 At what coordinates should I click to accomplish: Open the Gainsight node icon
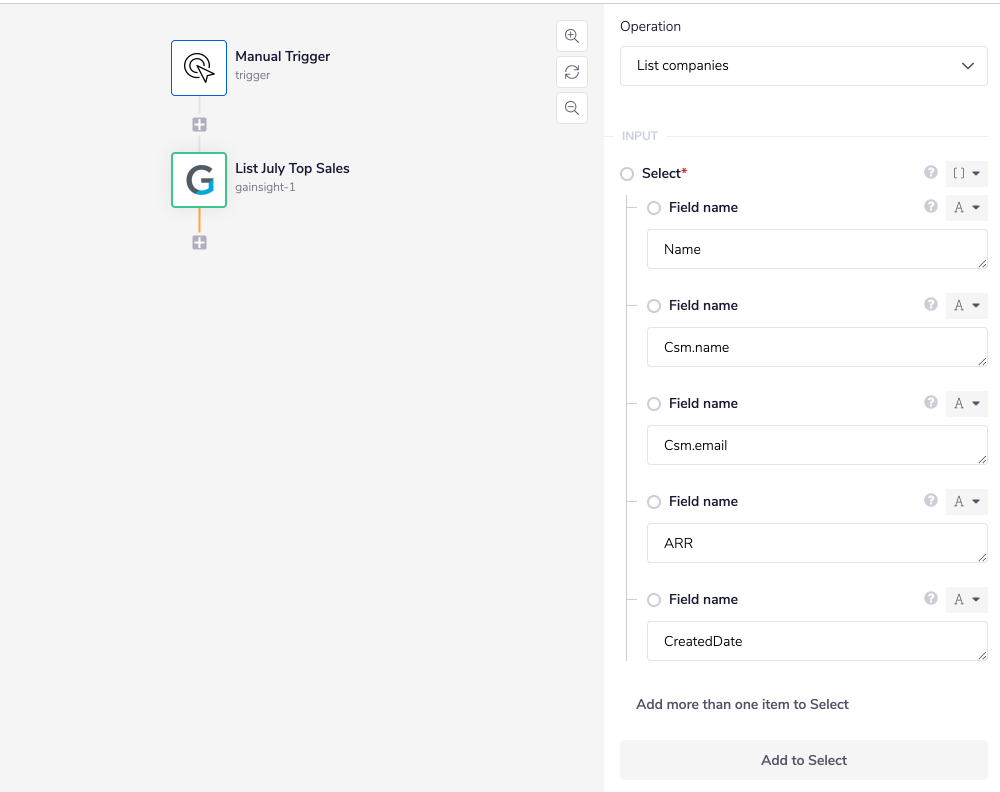[x=198, y=180]
